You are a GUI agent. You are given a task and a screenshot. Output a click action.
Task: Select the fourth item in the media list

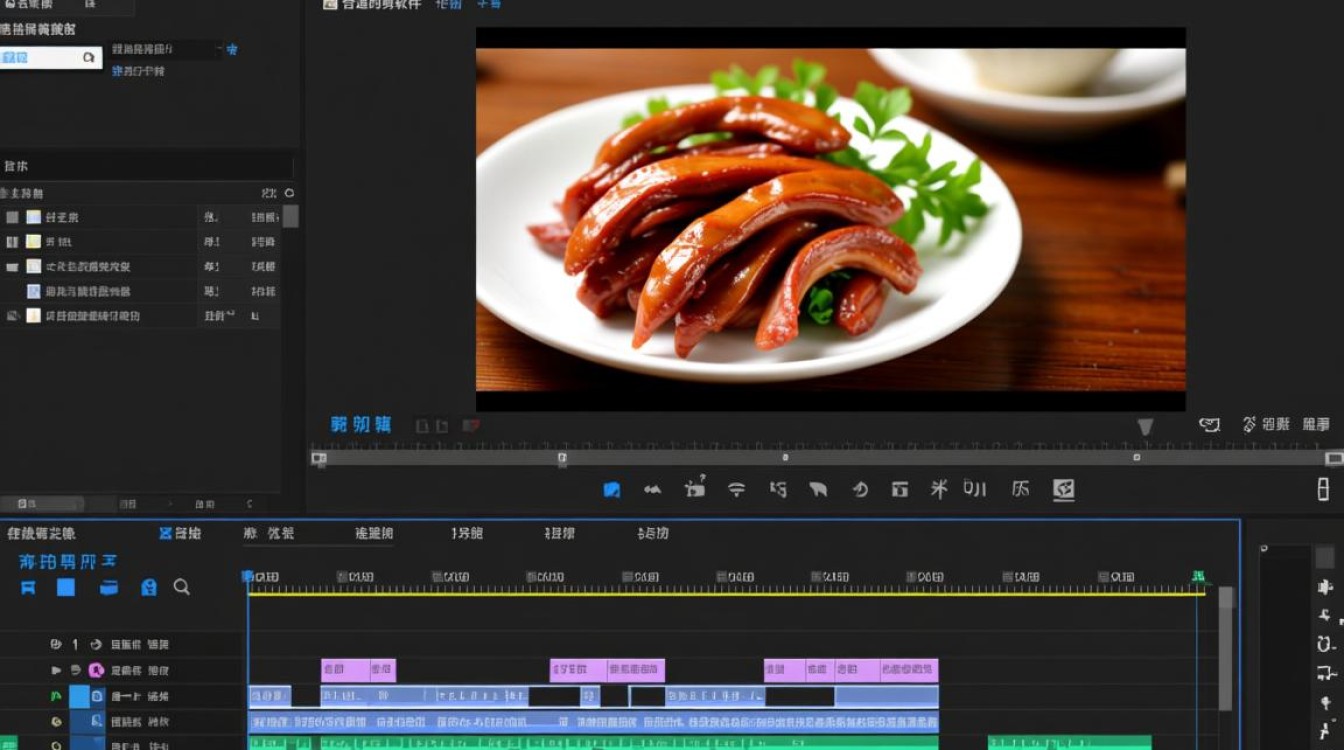click(140, 291)
